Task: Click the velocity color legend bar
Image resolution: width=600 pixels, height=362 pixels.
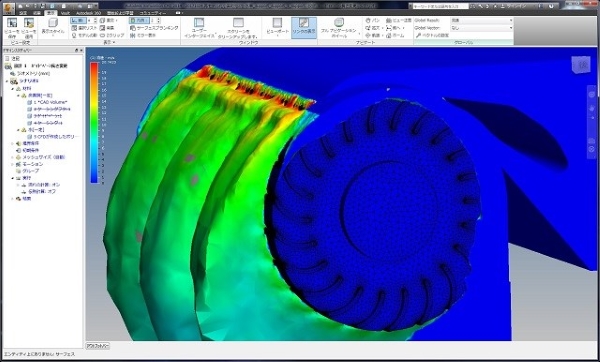Action: click(94, 123)
